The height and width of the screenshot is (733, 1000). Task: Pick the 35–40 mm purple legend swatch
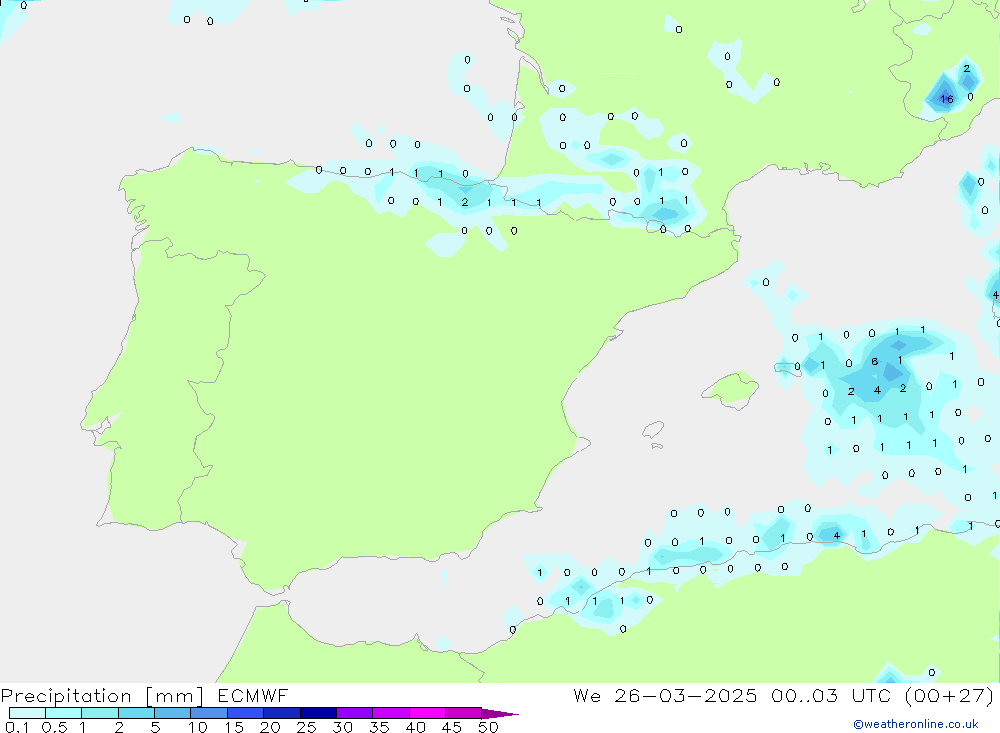pyautogui.click(x=390, y=713)
